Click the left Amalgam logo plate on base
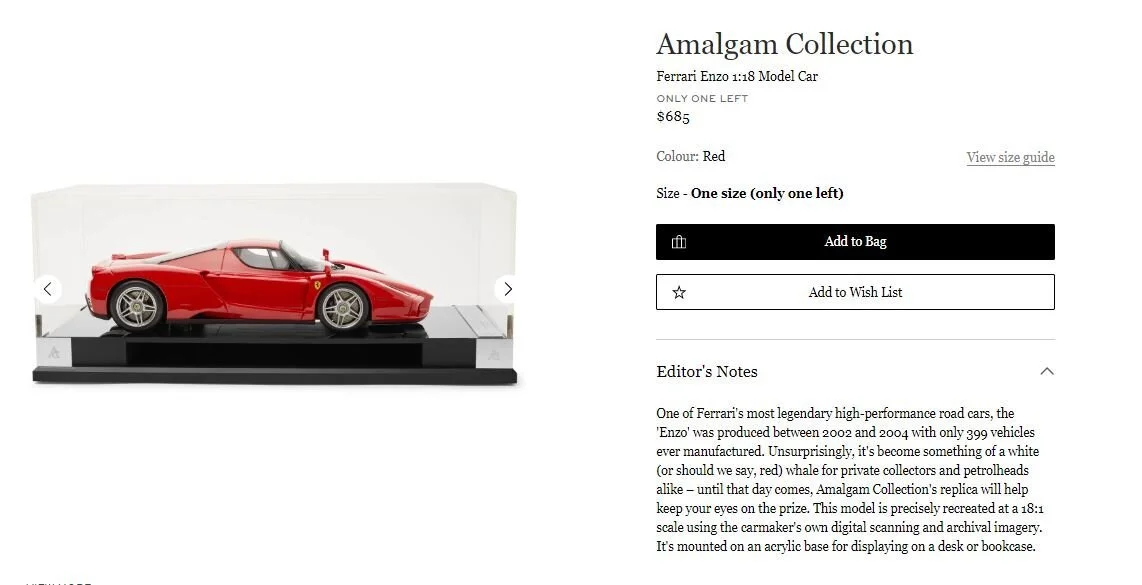This screenshot has height=585, width=1142. (x=54, y=353)
